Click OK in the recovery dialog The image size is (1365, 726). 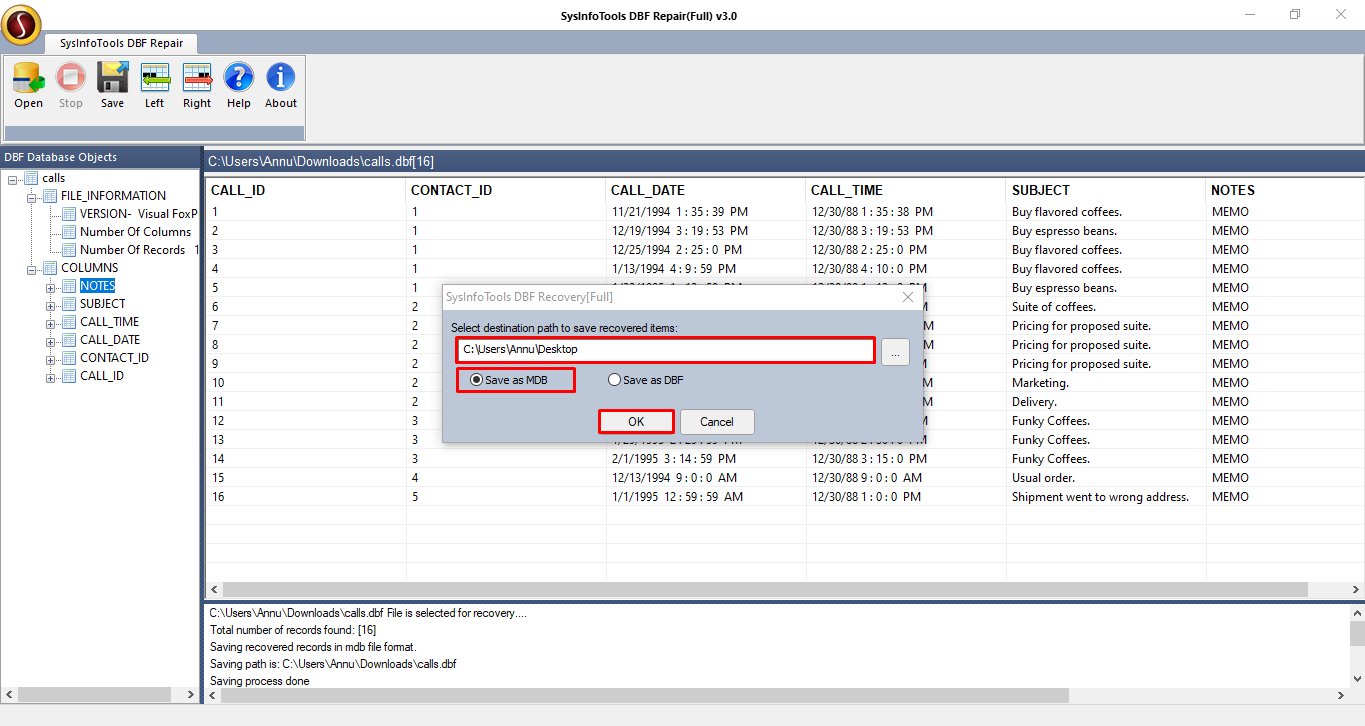pyautogui.click(x=636, y=422)
